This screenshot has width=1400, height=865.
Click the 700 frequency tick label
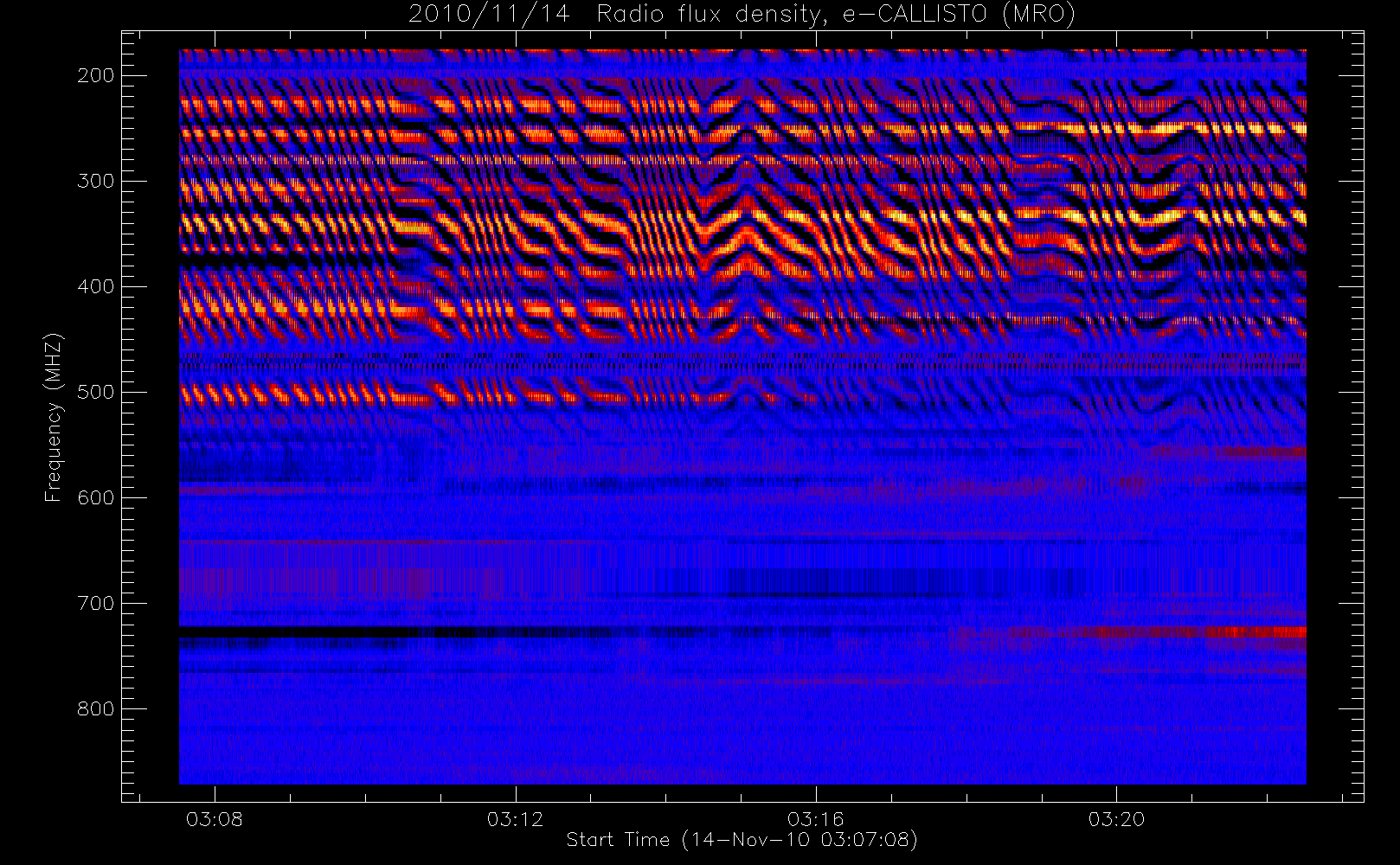pos(96,603)
